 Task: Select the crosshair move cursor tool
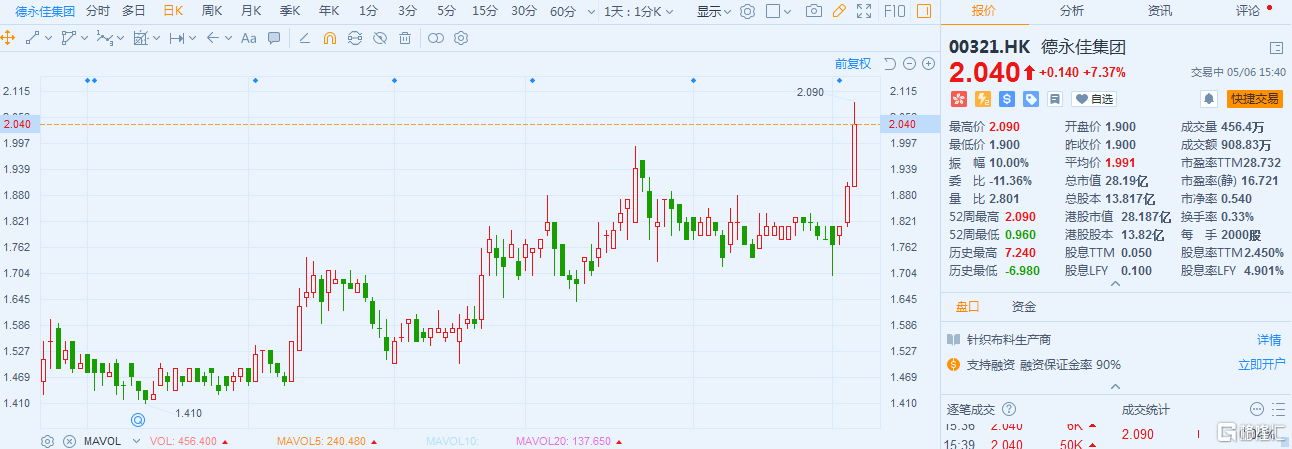(8, 38)
